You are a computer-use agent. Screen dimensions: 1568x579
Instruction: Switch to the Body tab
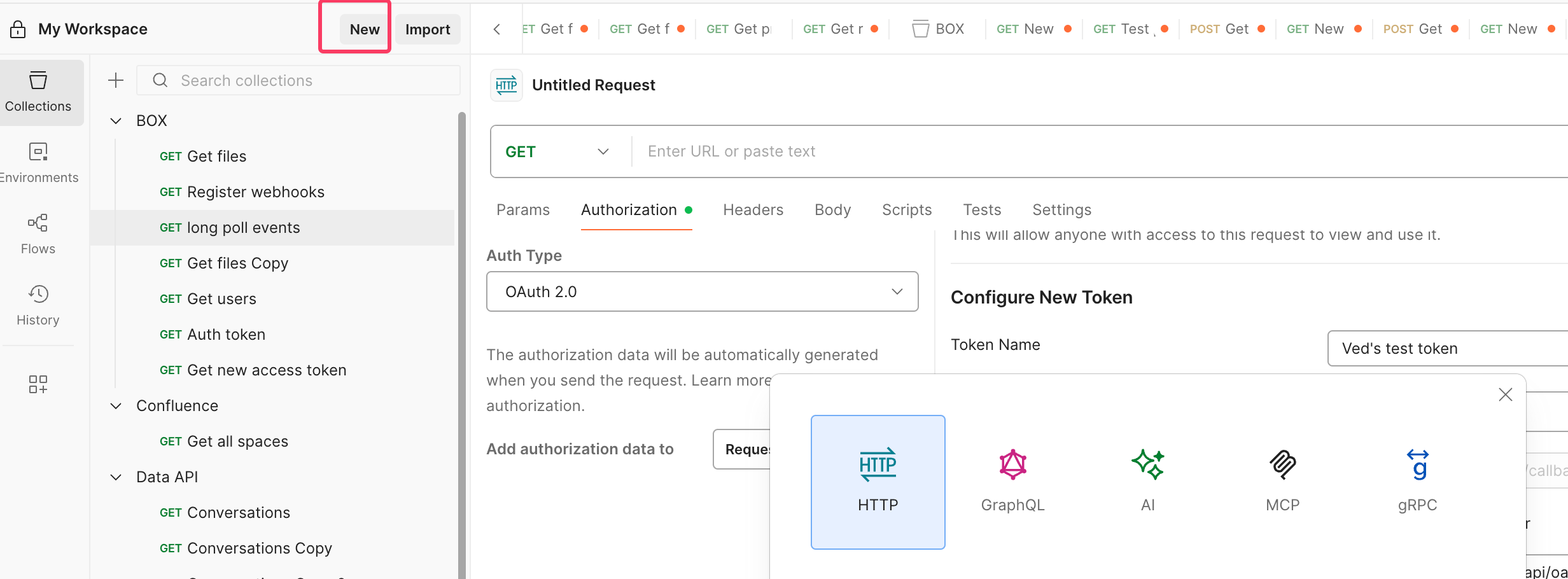833,210
